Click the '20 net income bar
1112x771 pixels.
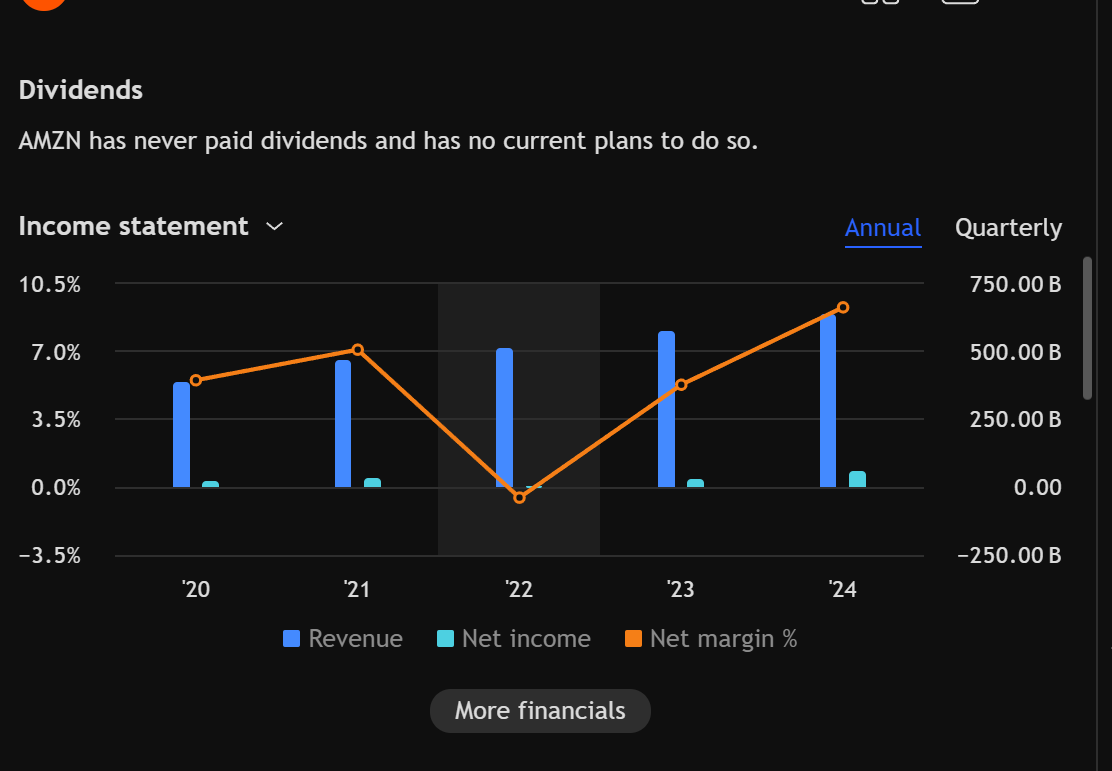coord(211,484)
